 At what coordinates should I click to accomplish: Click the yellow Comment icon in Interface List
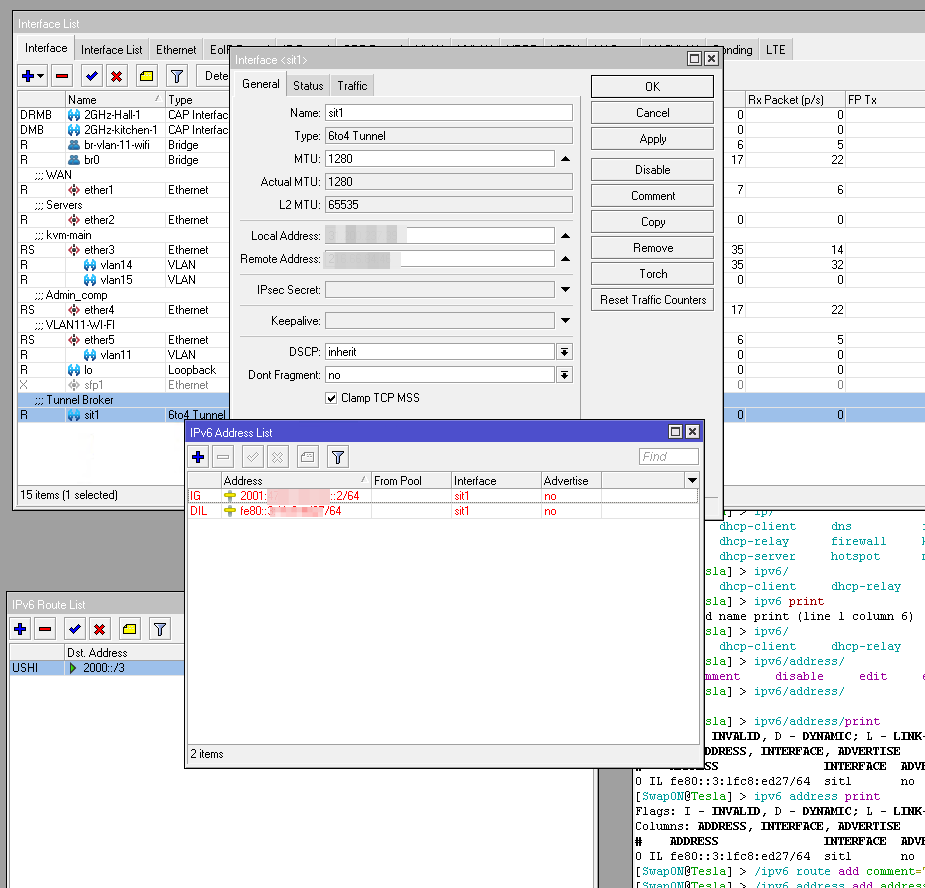(x=146, y=76)
